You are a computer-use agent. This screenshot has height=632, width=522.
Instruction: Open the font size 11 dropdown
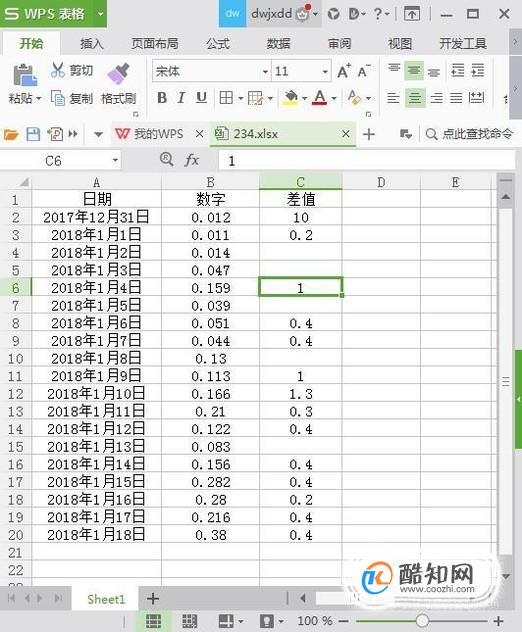(325, 72)
